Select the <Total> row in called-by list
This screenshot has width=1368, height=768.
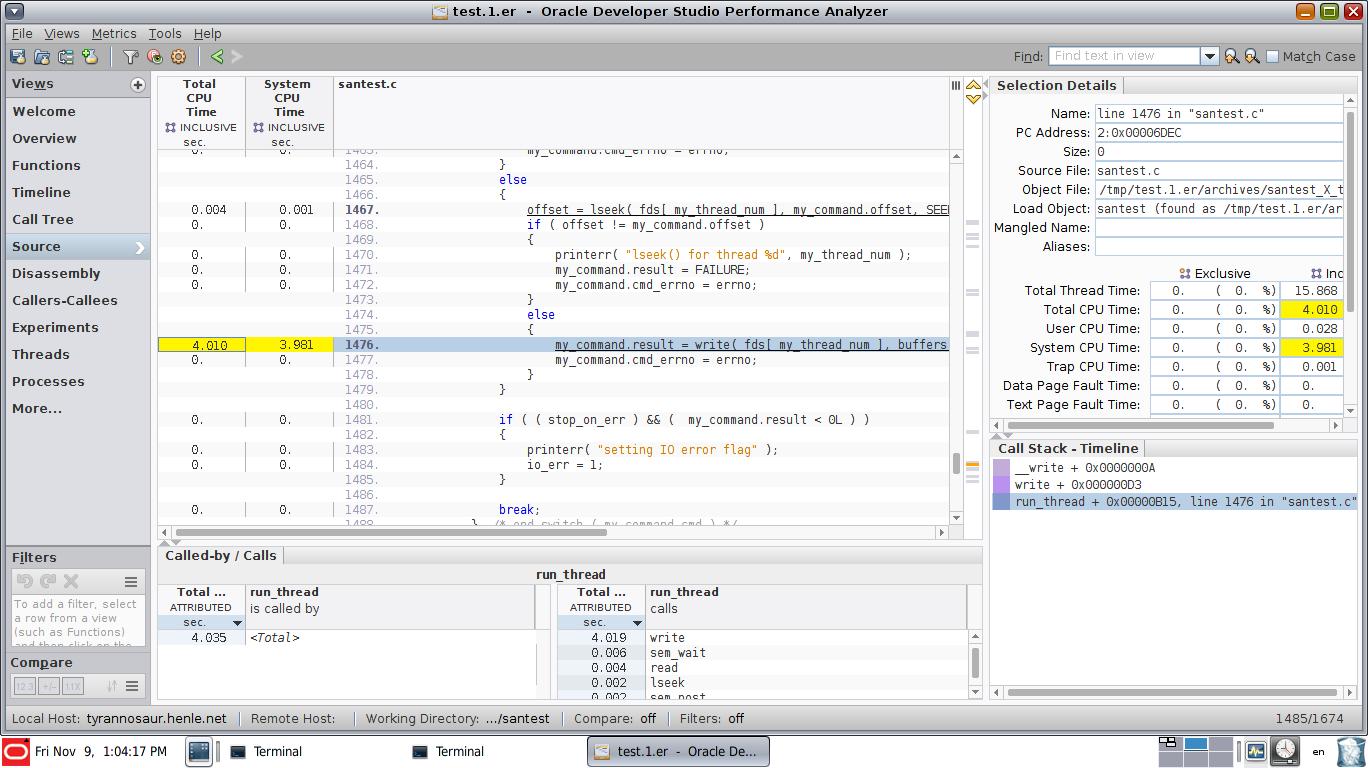[346, 638]
